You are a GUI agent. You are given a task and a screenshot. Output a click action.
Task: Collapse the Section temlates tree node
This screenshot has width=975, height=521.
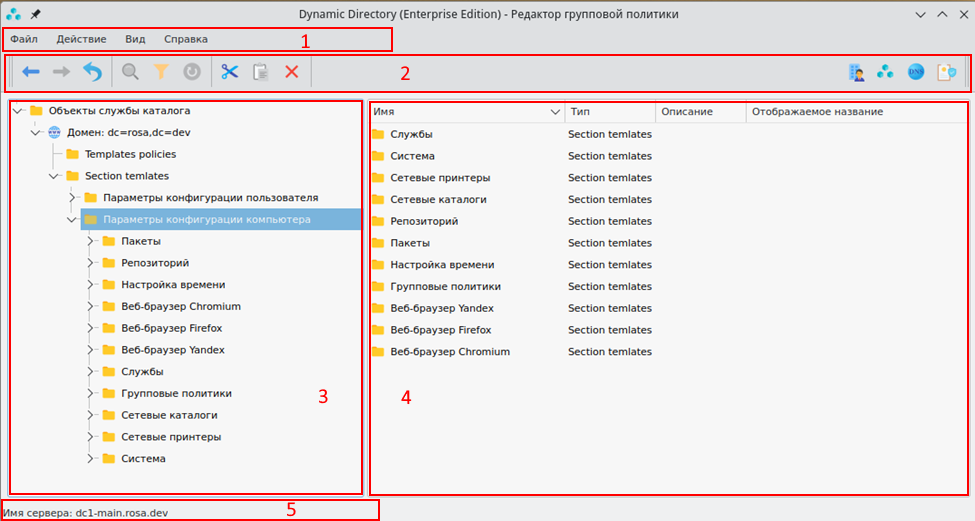point(54,176)
